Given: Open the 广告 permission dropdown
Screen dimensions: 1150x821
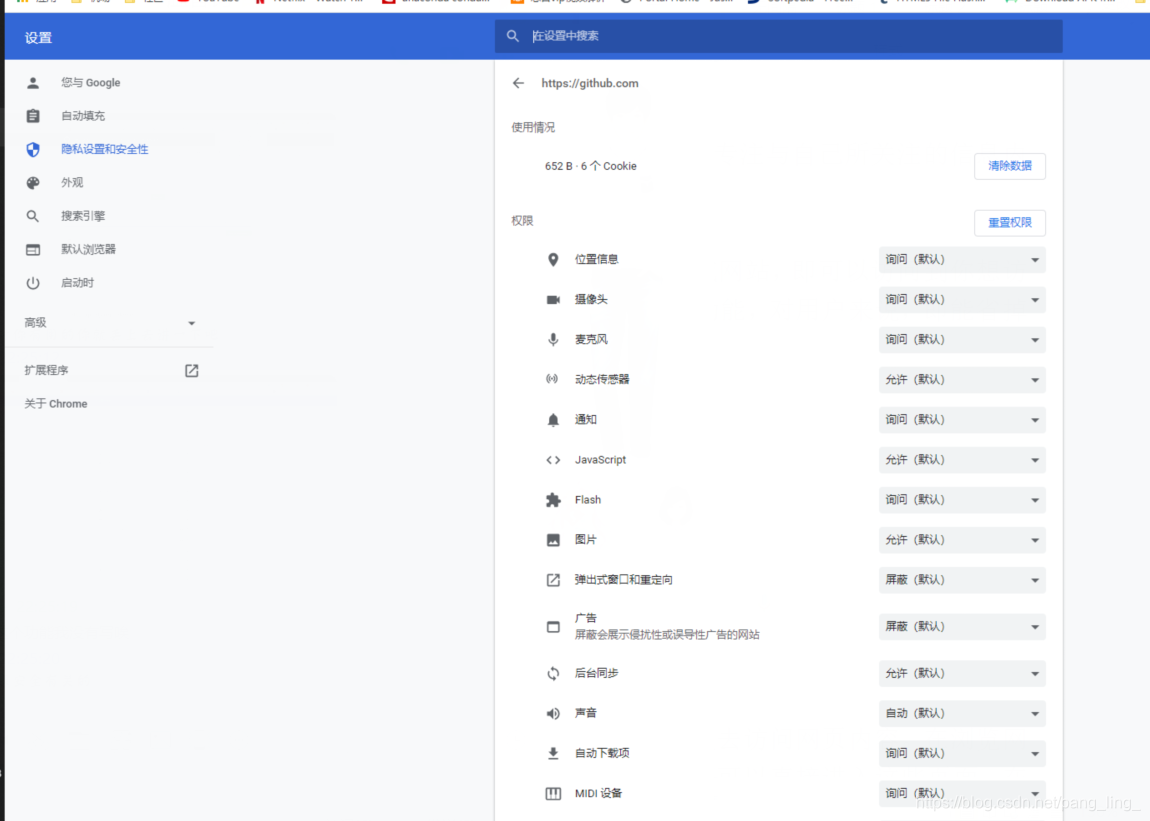Looking at the screenshot, I should 962,627.
